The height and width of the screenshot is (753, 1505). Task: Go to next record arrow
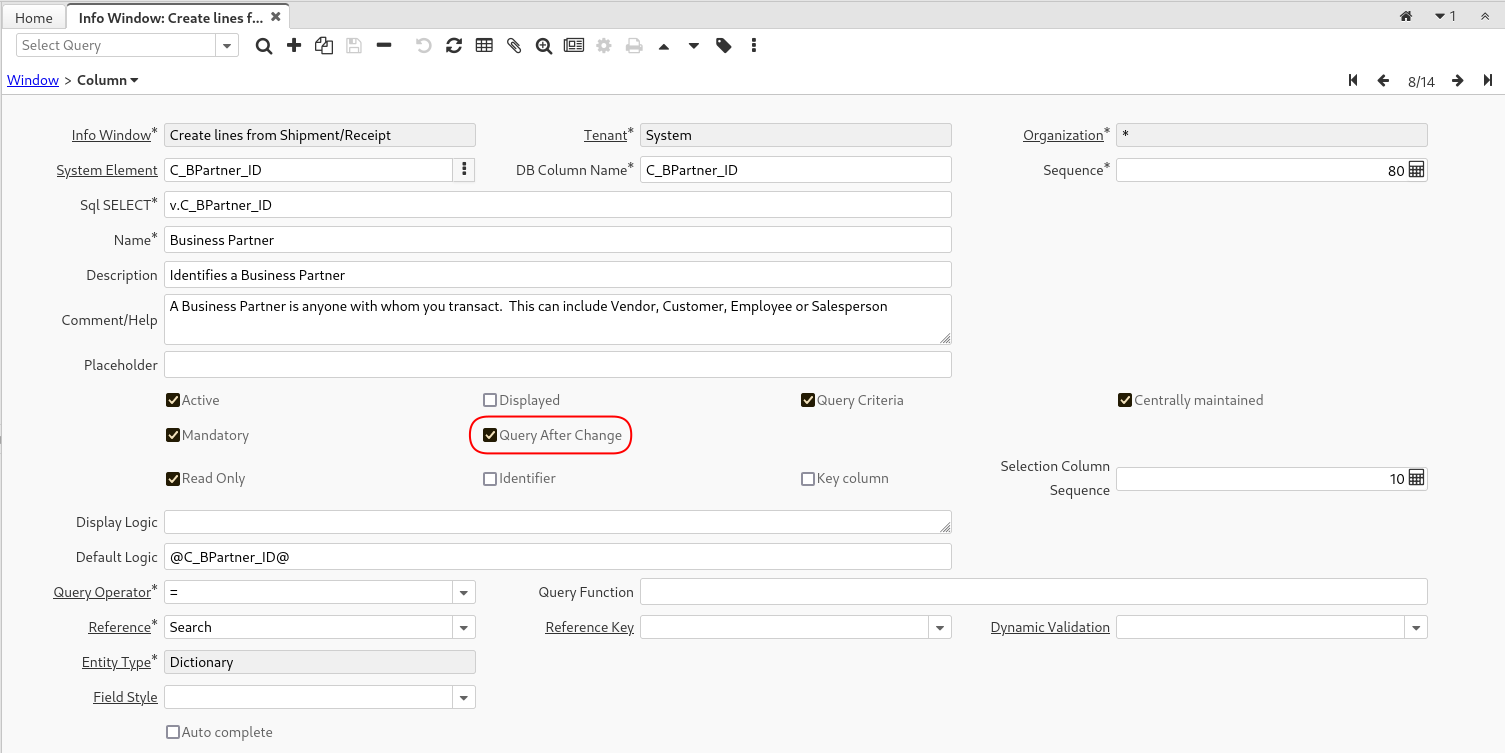(x=1458, y=81)
